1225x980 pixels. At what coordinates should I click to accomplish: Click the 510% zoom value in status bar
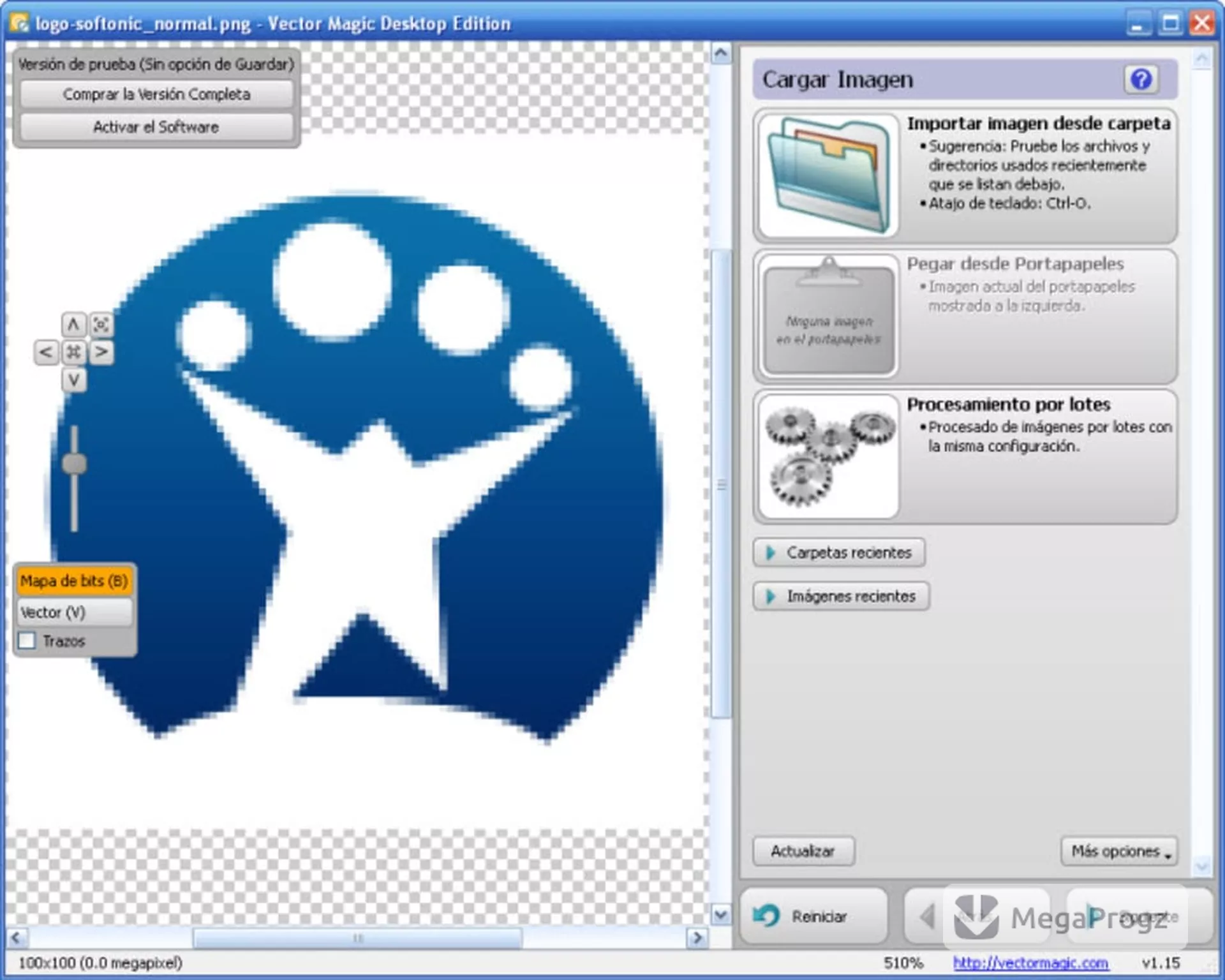903,963
